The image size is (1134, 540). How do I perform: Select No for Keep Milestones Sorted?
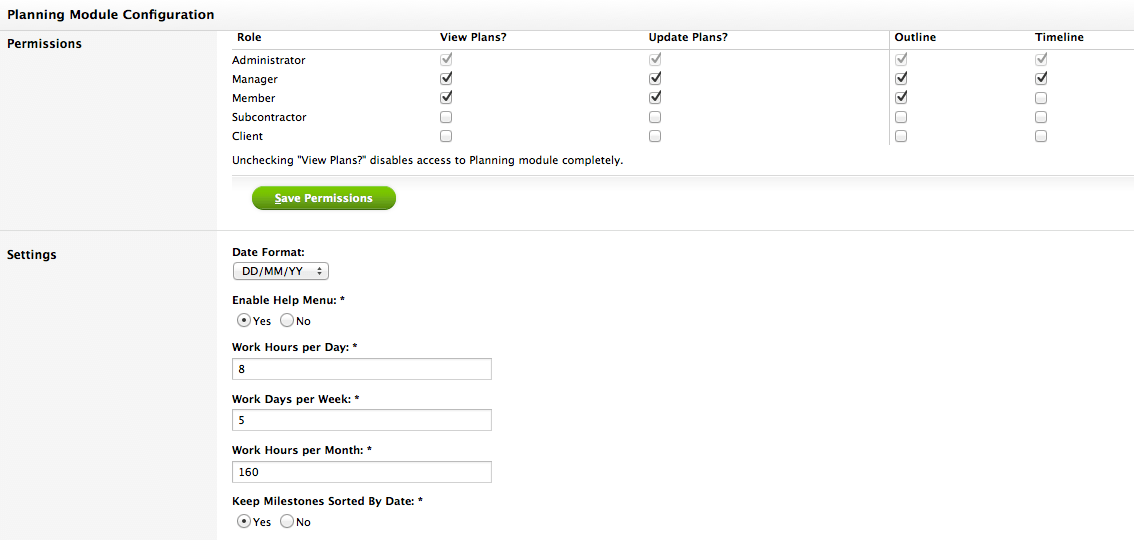pos(287,521)
